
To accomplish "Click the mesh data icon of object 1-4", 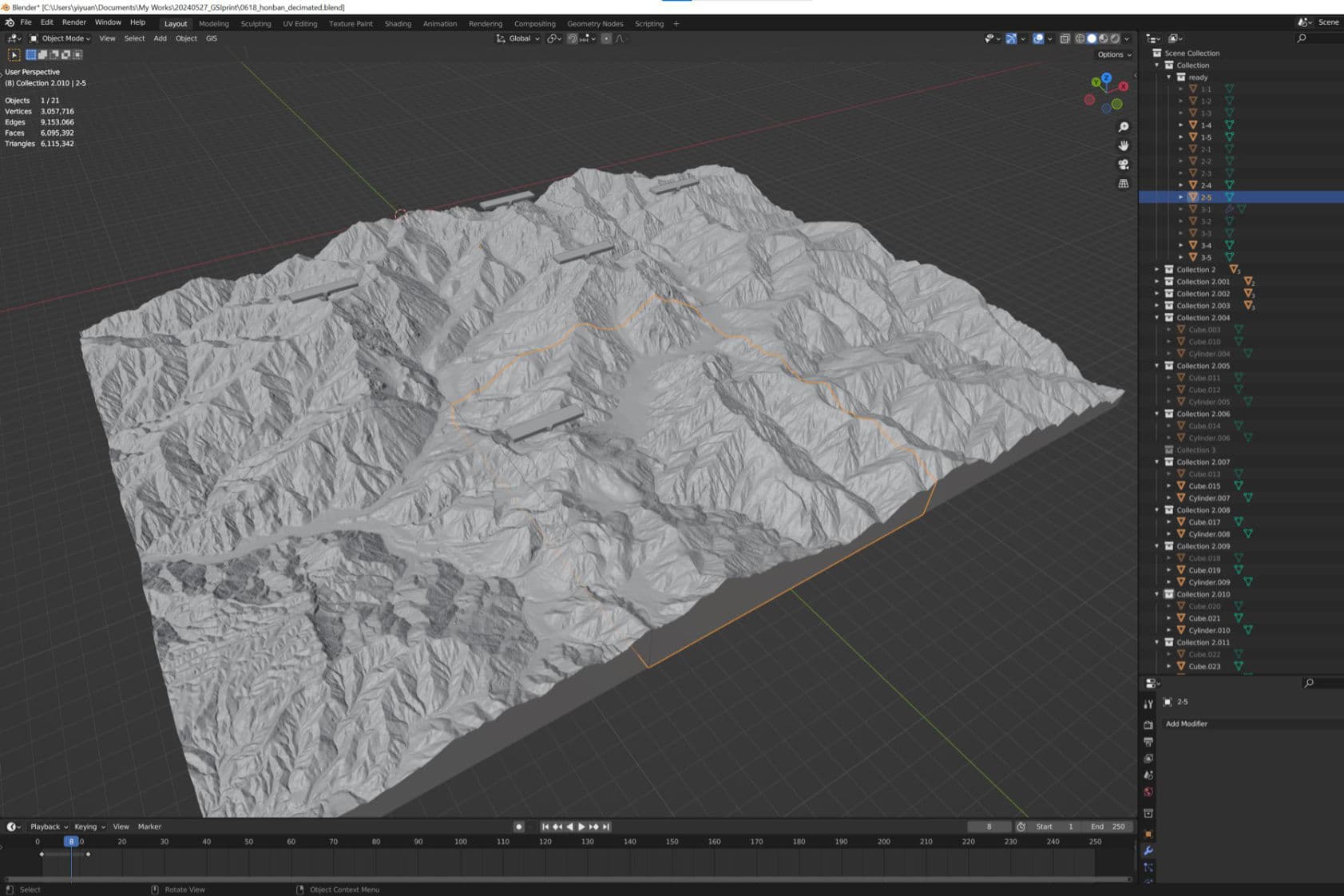I will coord(1230,125).
